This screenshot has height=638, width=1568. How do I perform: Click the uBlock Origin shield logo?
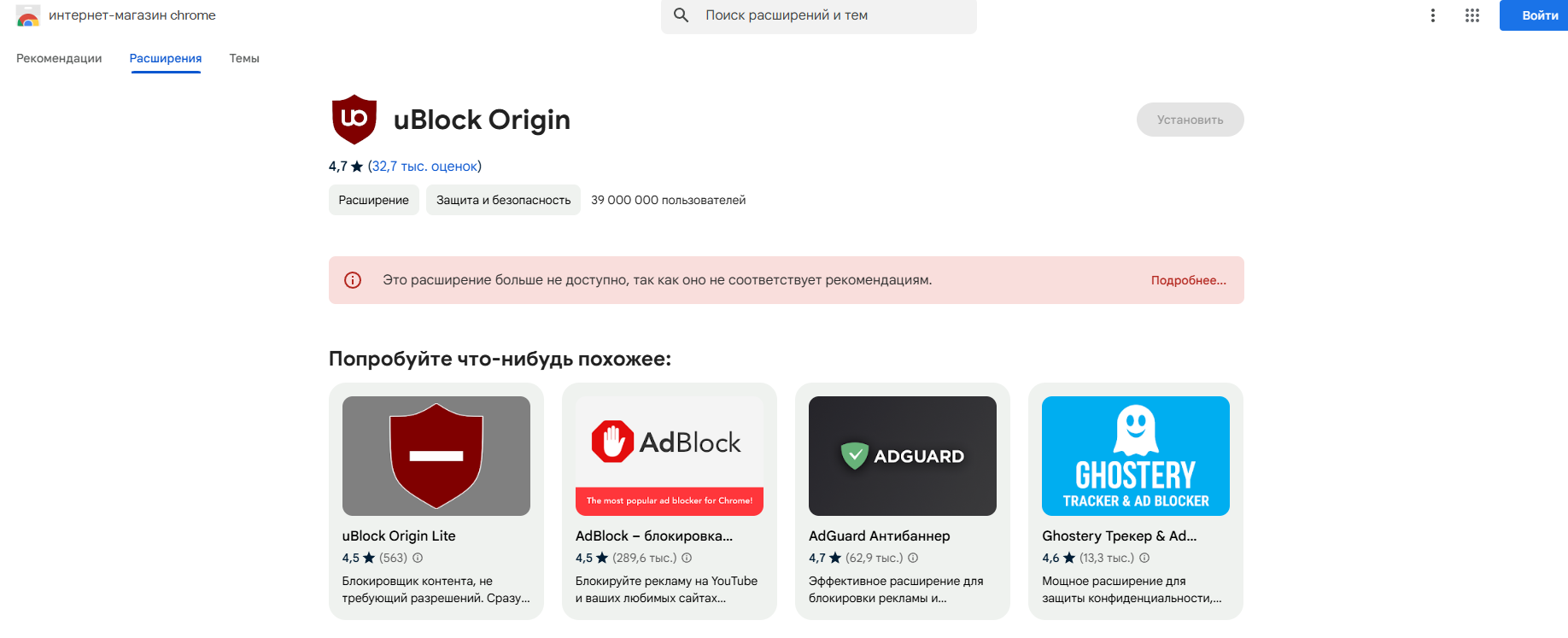(354, 120)
